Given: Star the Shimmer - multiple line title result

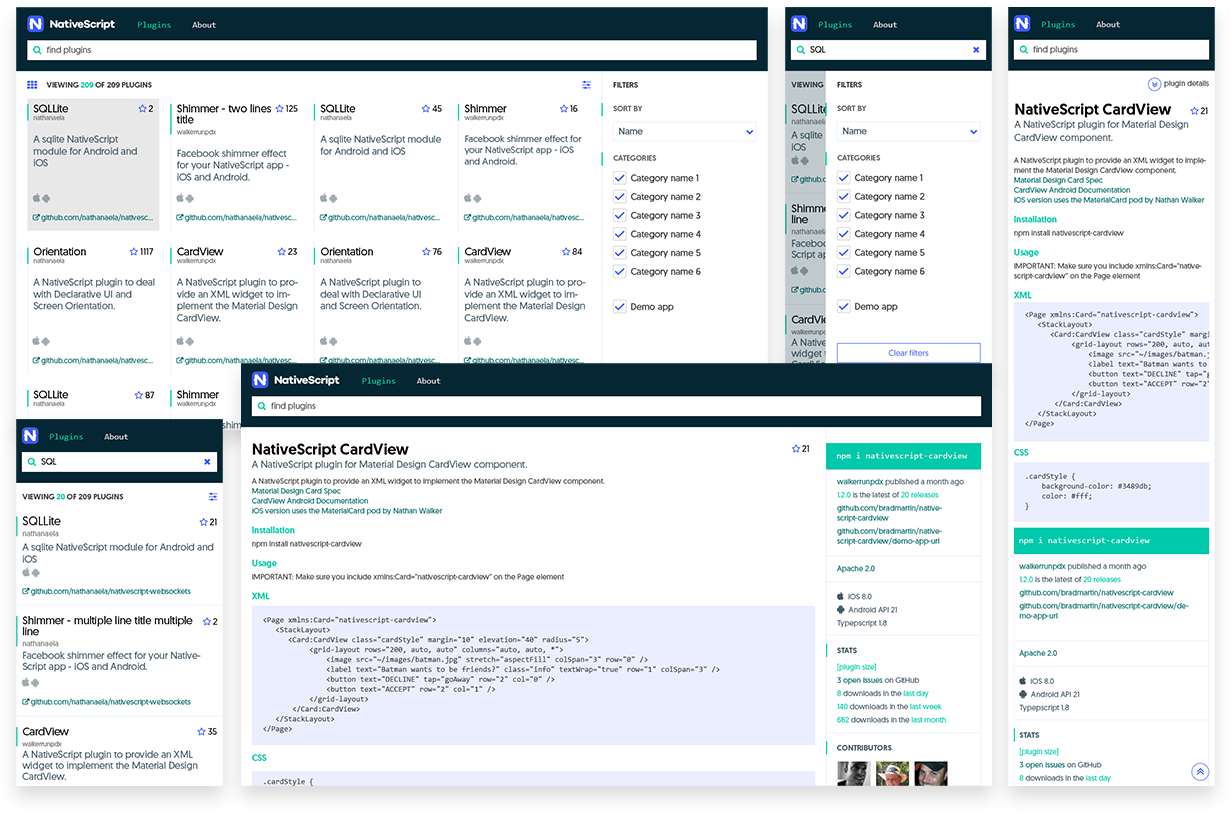Looking at the screenshot, I should pyautogui.click(x=206, y=622).
